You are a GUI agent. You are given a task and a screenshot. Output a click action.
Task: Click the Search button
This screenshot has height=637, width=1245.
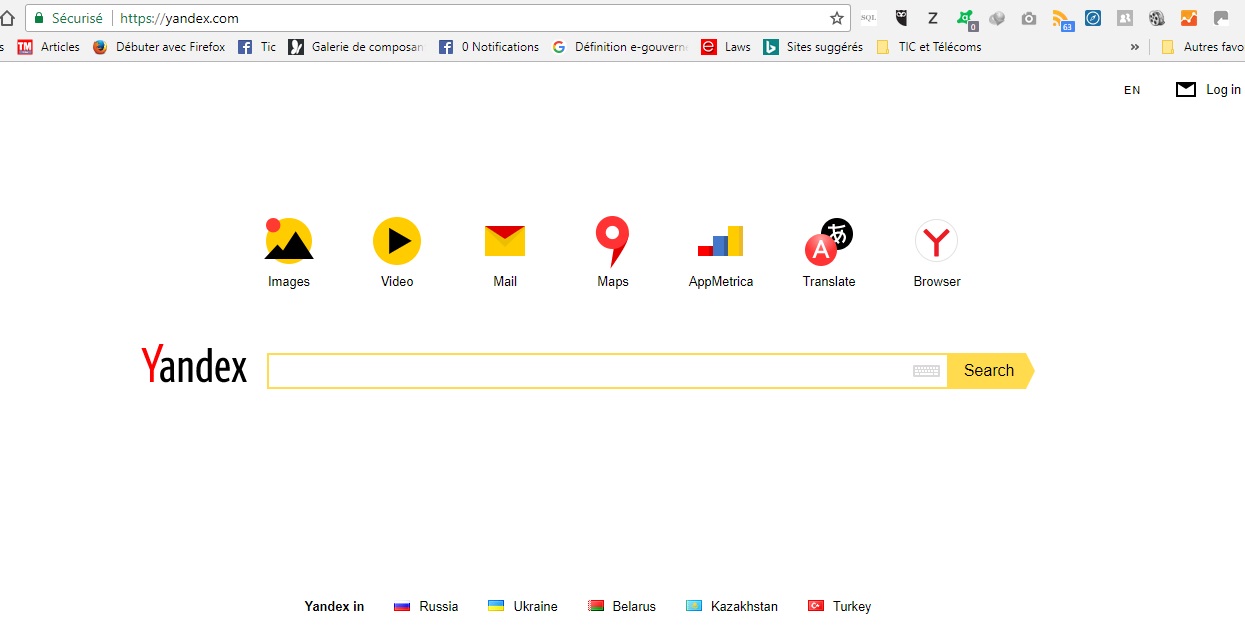coord(990,371)
